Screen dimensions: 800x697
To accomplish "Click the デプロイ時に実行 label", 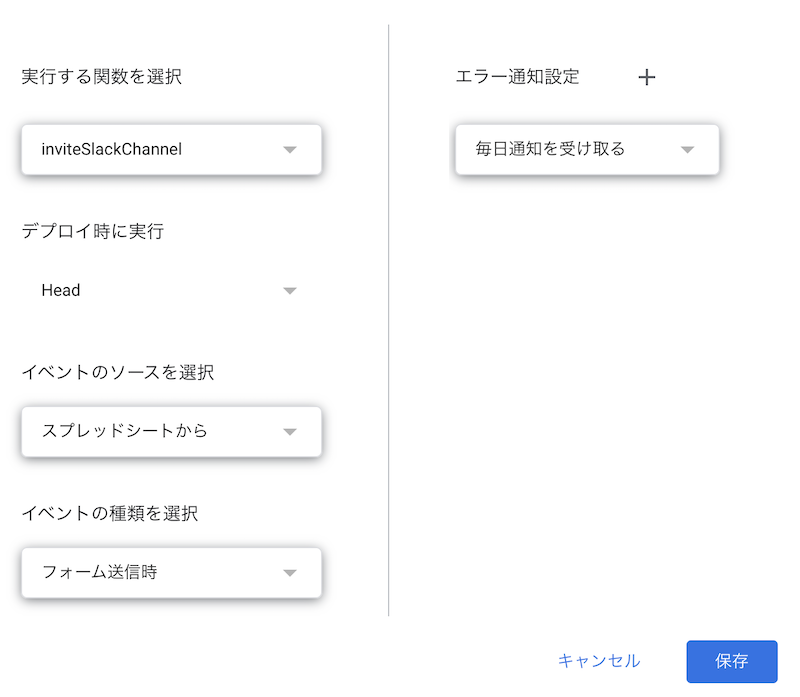I will click(93, 231).
